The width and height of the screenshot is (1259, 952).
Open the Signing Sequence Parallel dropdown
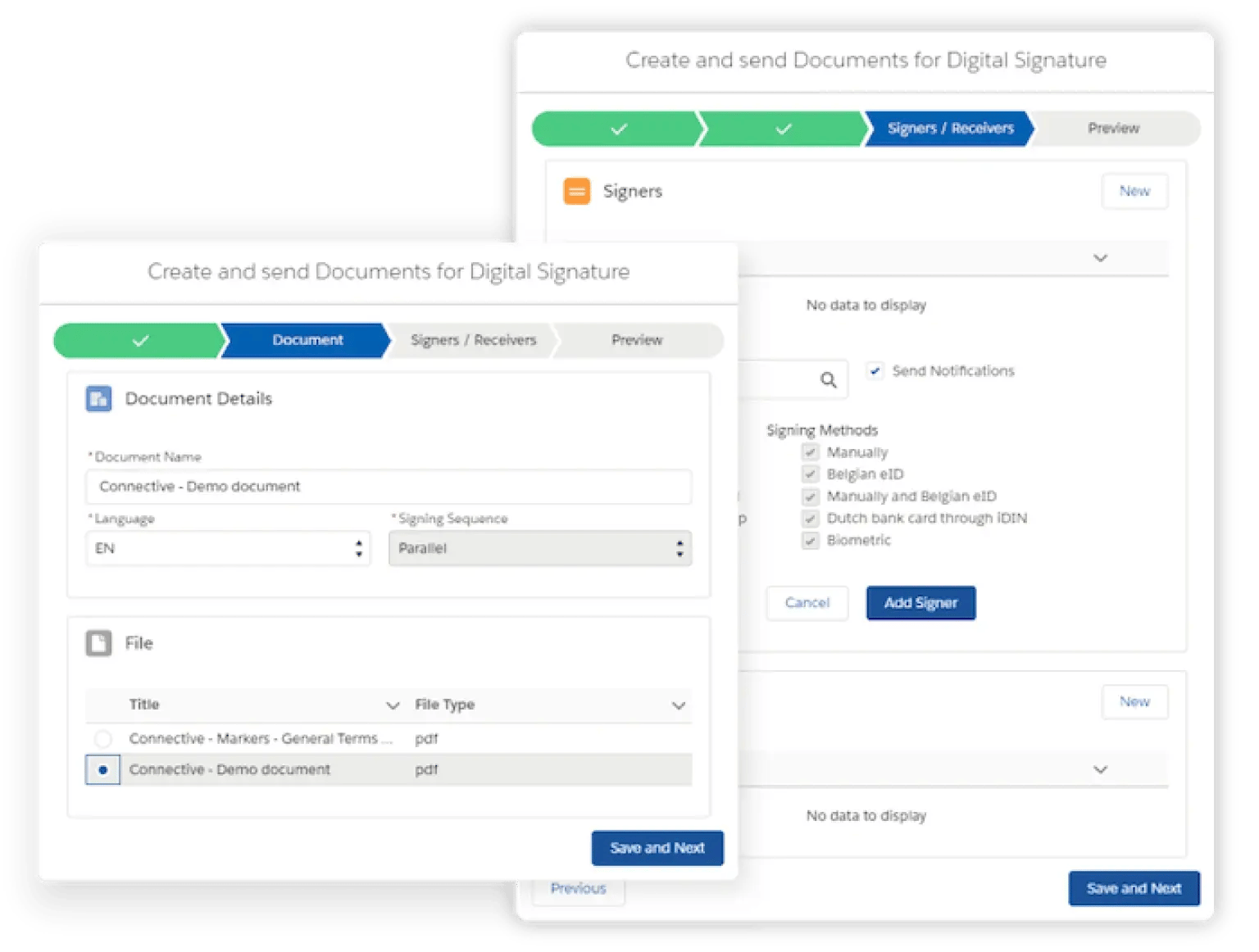[540, 549]
